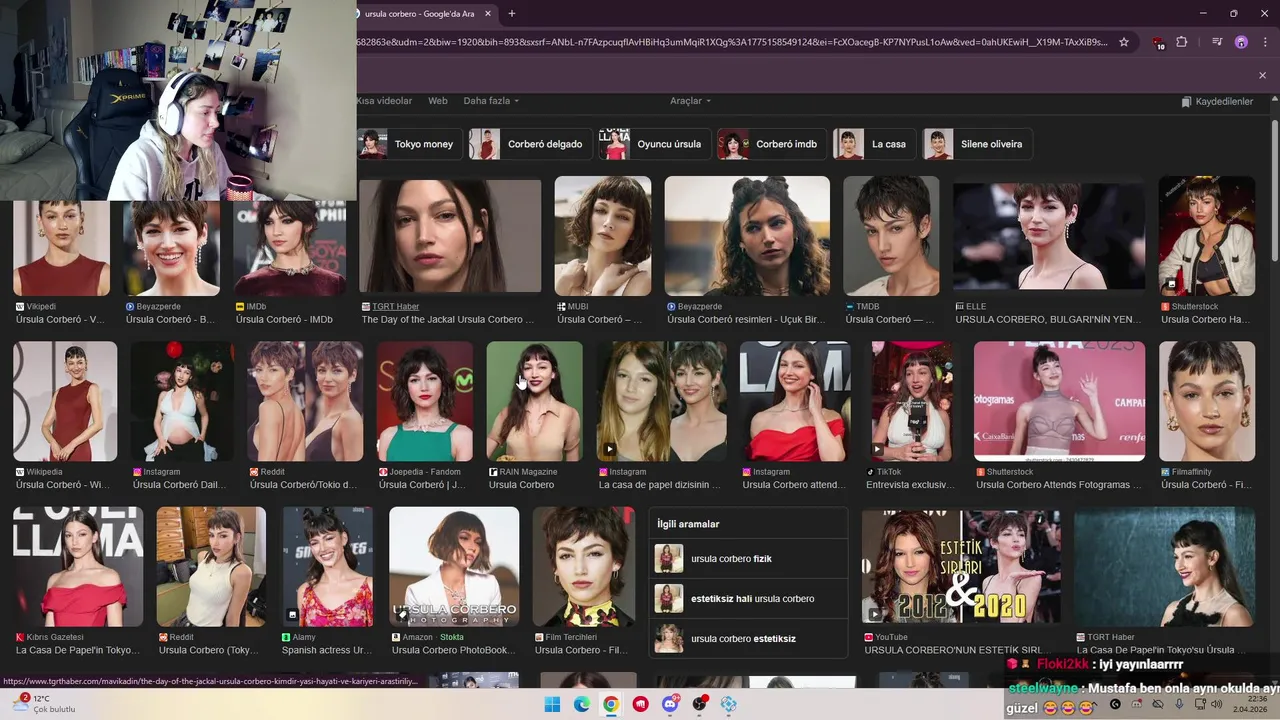Open the red app icon in taskbar

(x=641, y=704)
